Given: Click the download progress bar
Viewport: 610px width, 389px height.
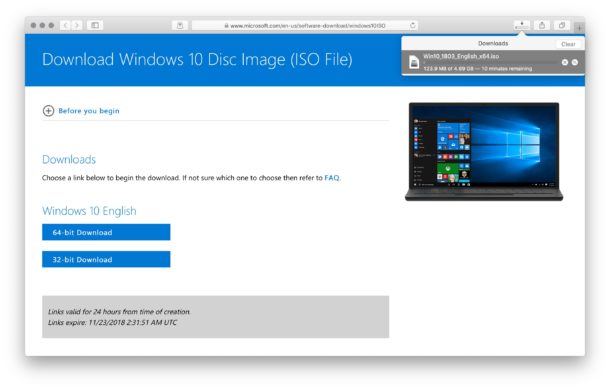Looking at the screenshot, I should (490, 62).
